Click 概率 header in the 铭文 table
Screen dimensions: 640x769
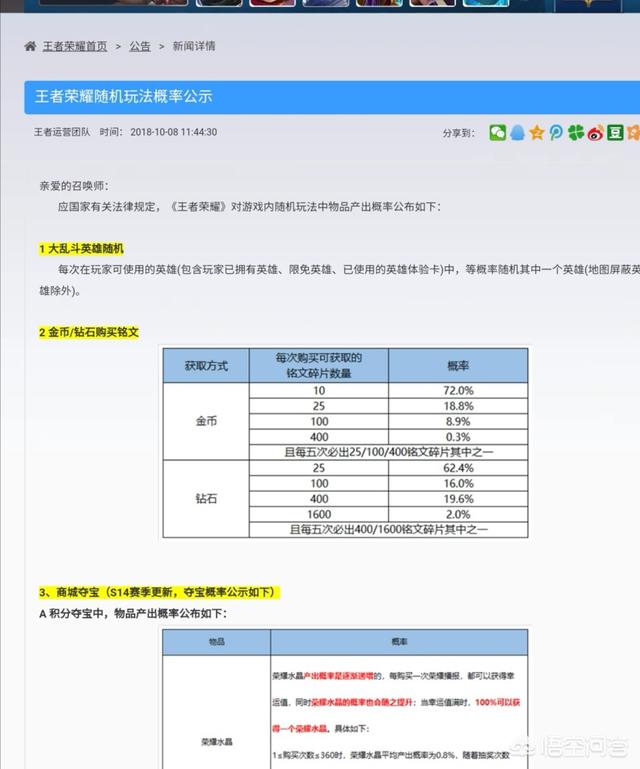[x=458, y=365]
